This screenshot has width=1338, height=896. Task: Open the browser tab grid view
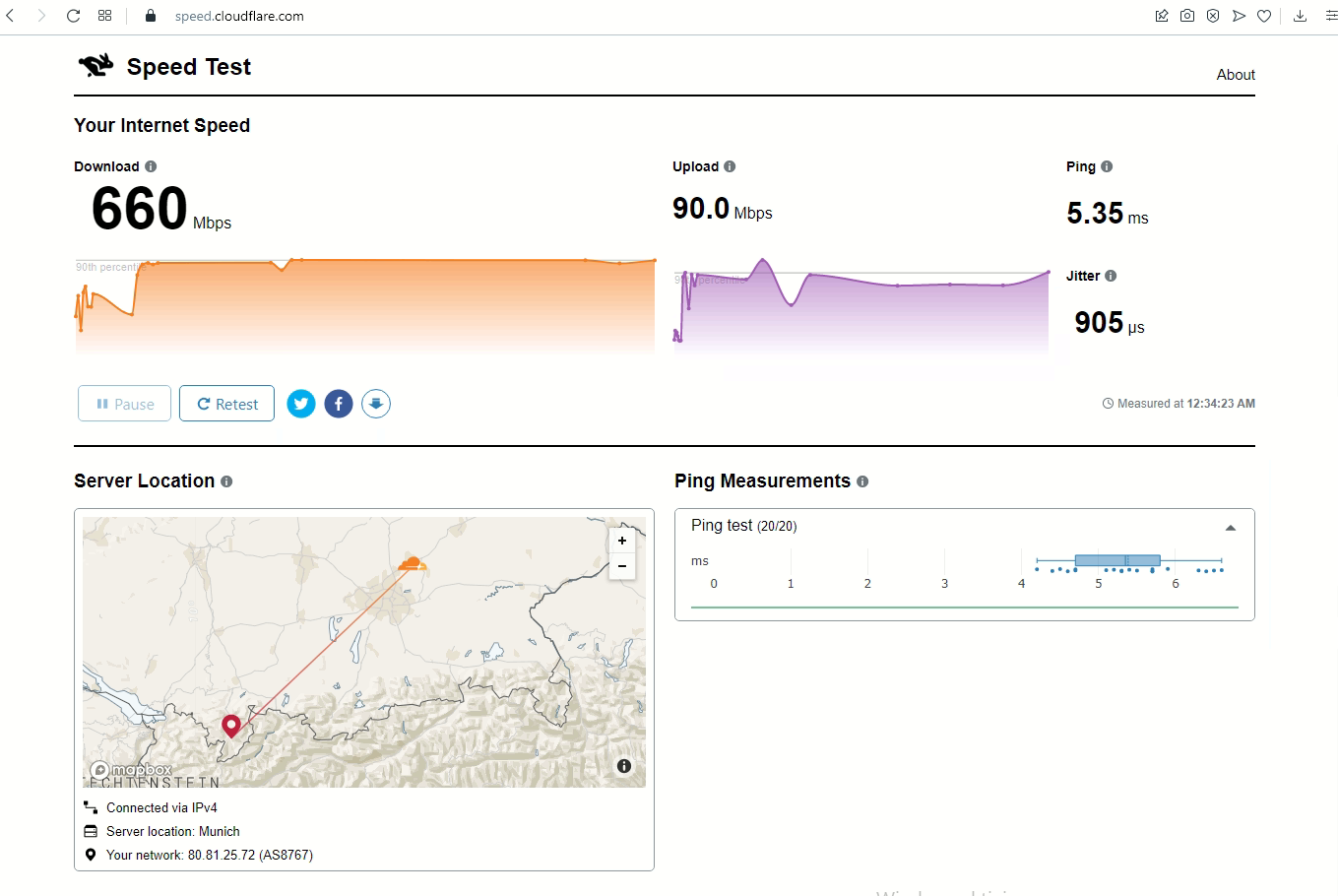tap(105, 16)
